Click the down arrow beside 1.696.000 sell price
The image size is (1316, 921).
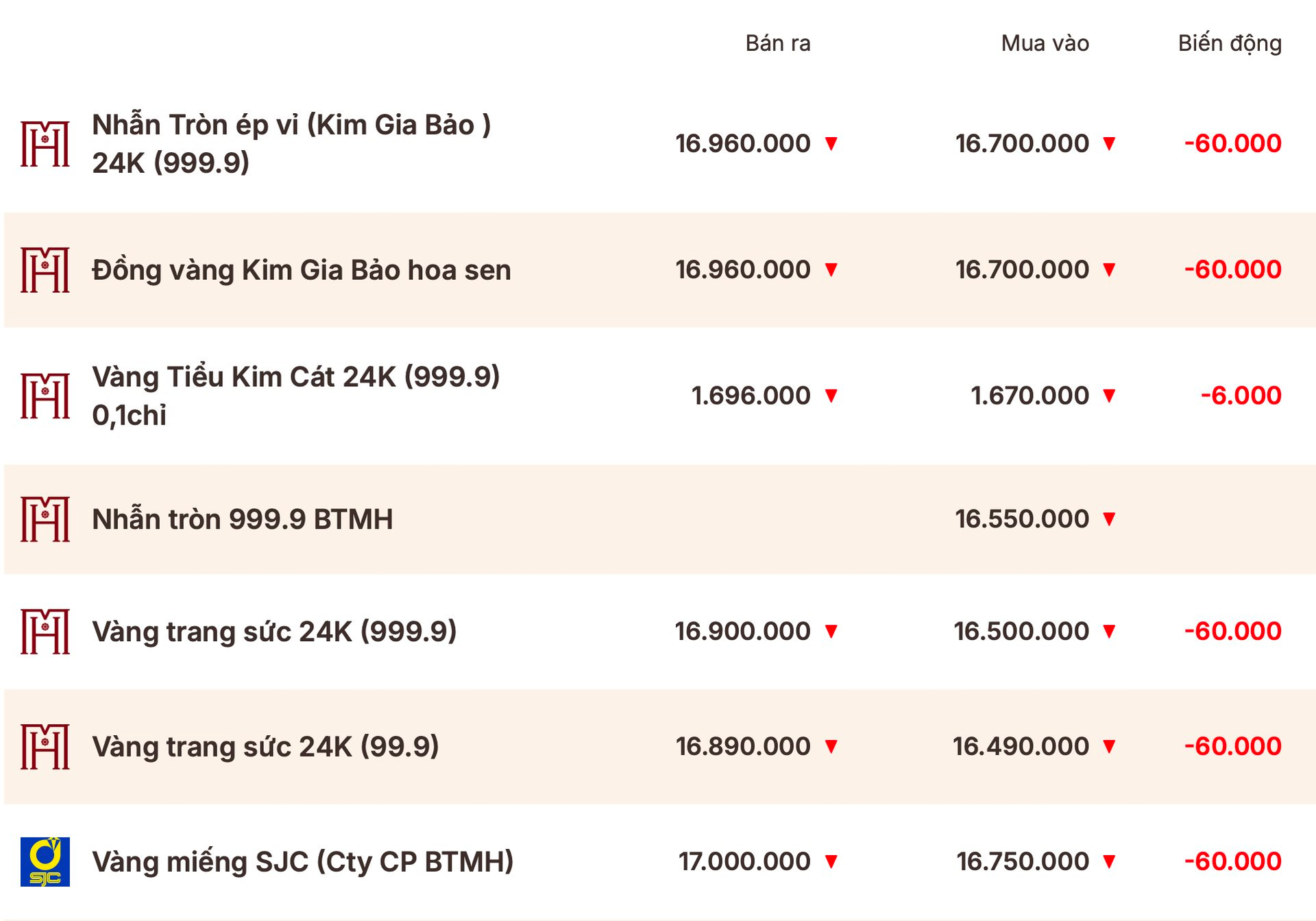click(831, 396)
